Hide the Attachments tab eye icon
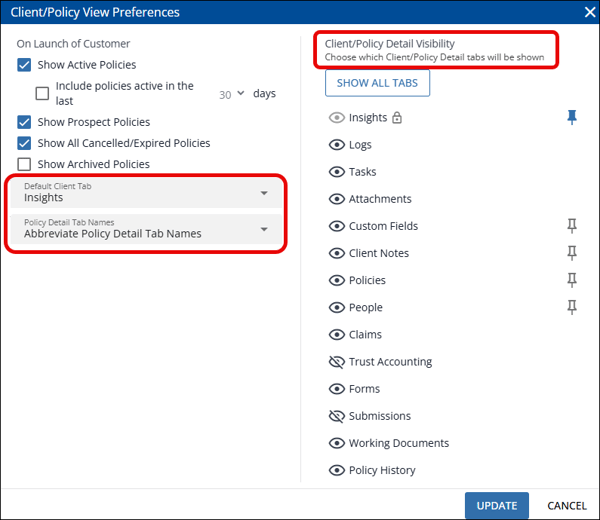The image size is (600, 520). coord(337,199)
